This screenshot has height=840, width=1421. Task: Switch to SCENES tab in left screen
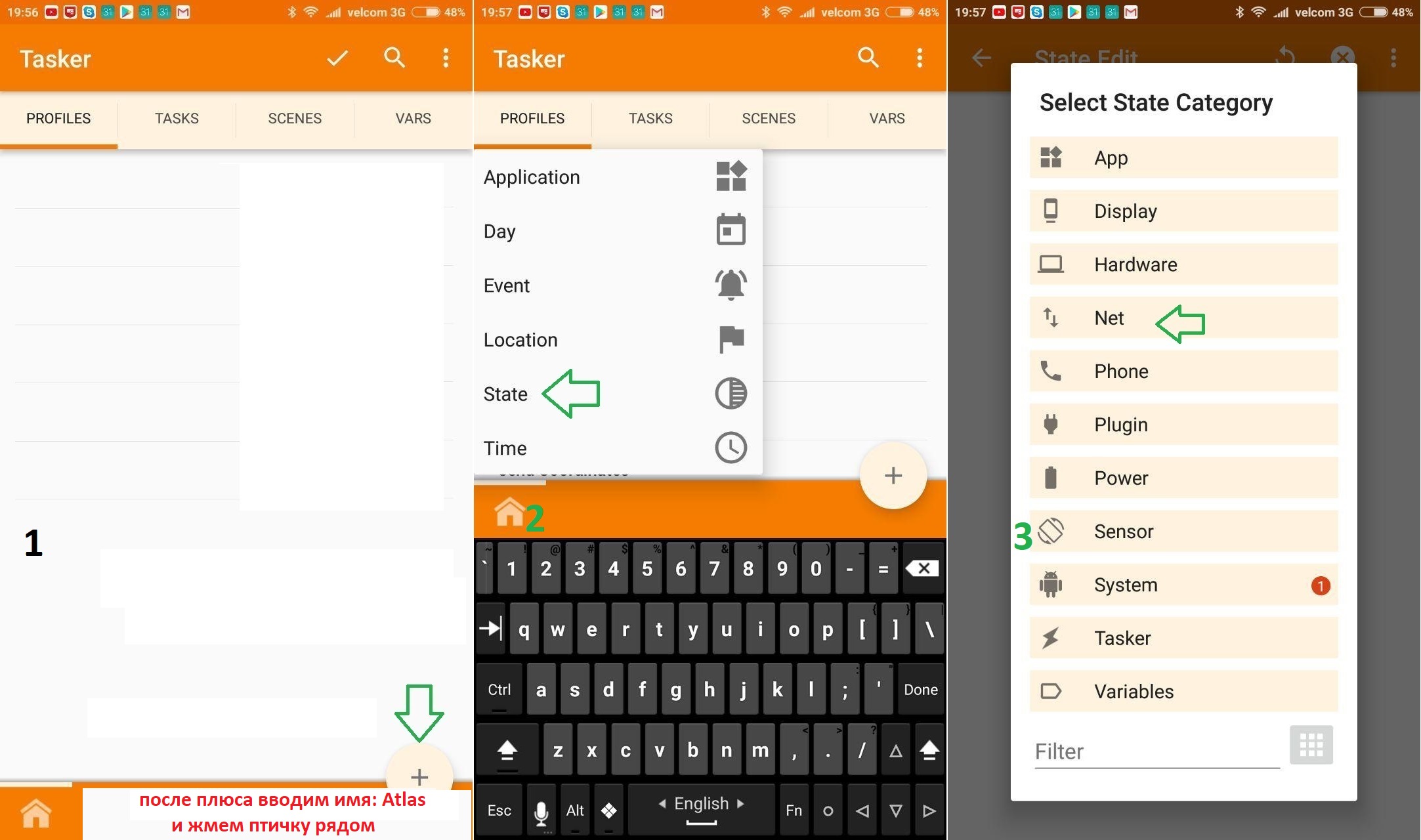(x=295, y=118)
